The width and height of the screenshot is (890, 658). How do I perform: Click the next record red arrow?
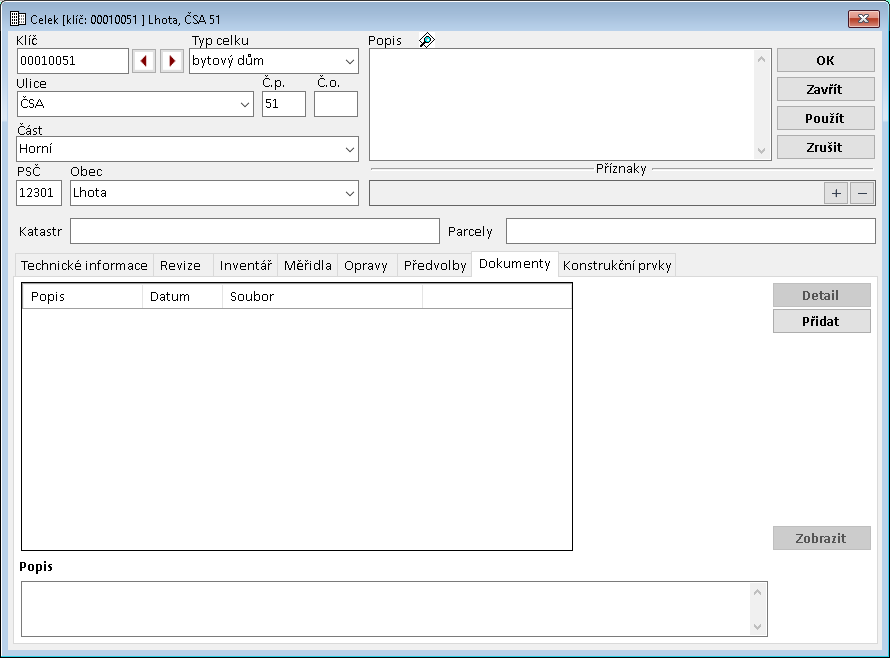(x=172, y=61)
